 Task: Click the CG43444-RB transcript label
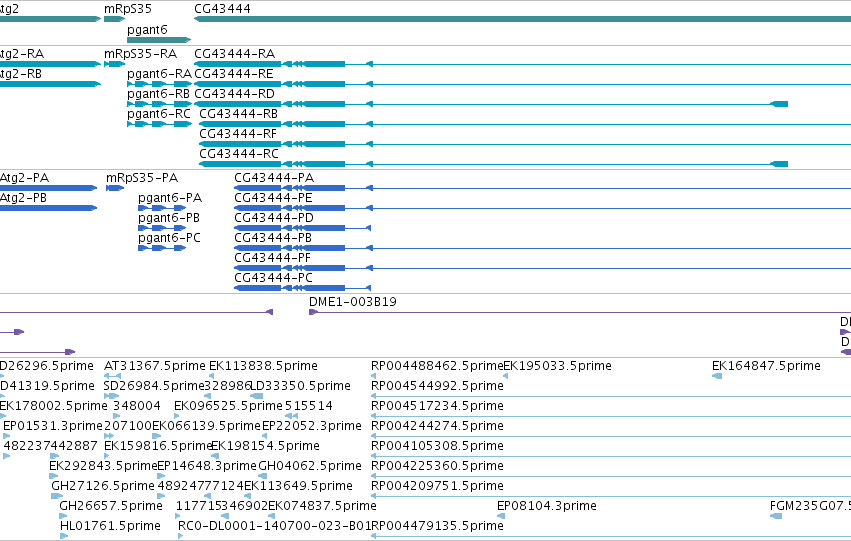[x=239, y=114]
